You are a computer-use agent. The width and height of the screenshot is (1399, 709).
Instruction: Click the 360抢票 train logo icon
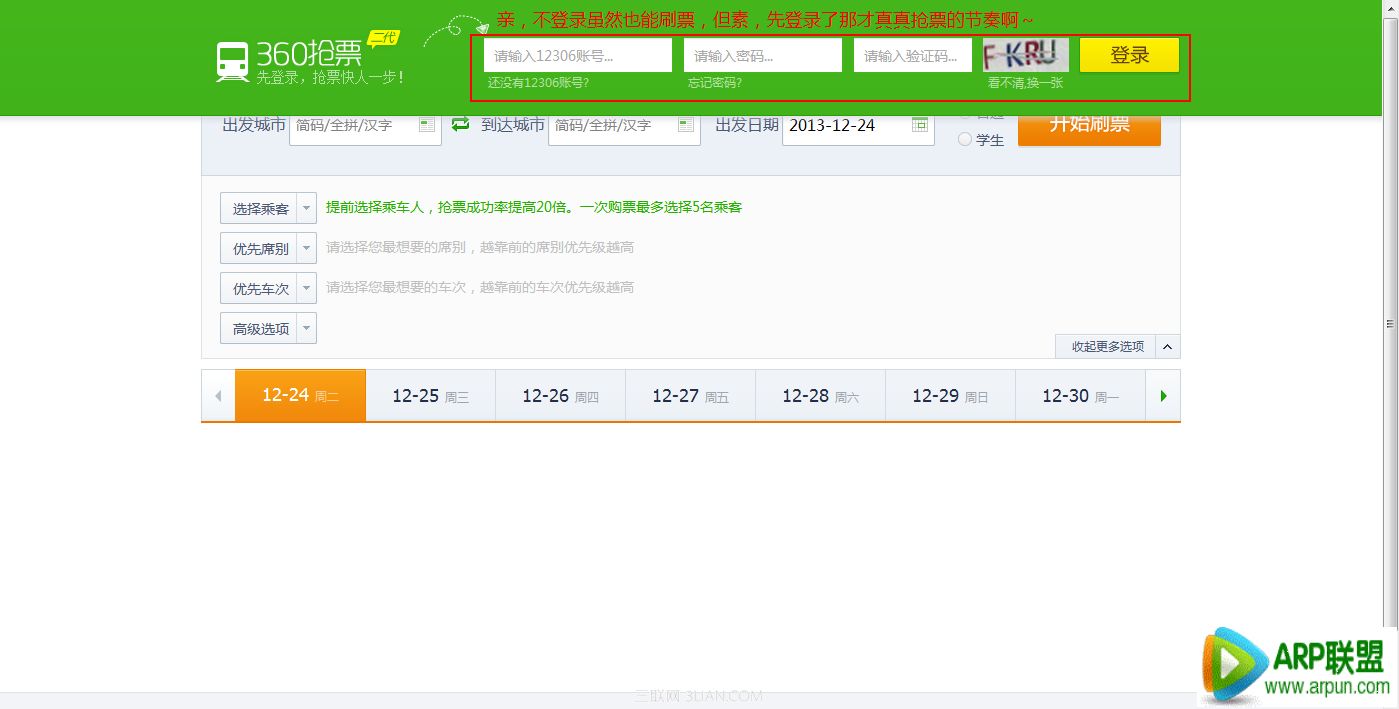[232, 61]
